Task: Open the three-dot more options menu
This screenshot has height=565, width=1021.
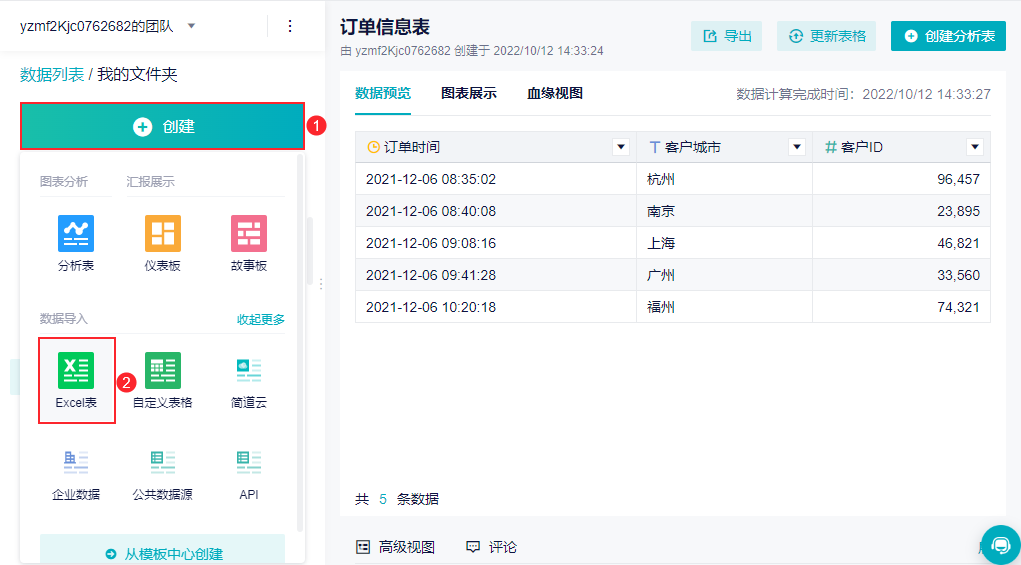Action: coord(290,26)
